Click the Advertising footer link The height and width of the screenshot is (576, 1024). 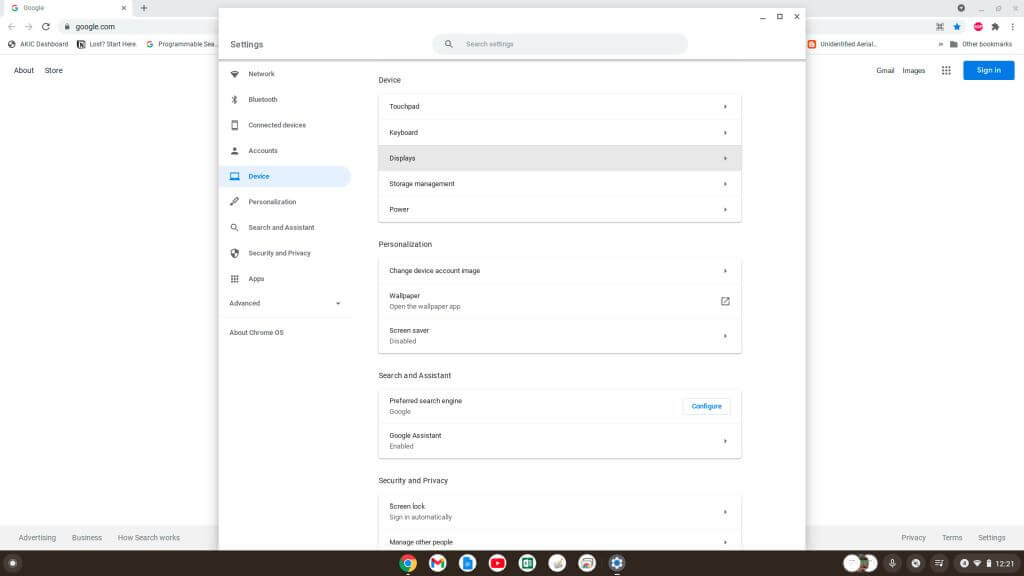point(37,537)
